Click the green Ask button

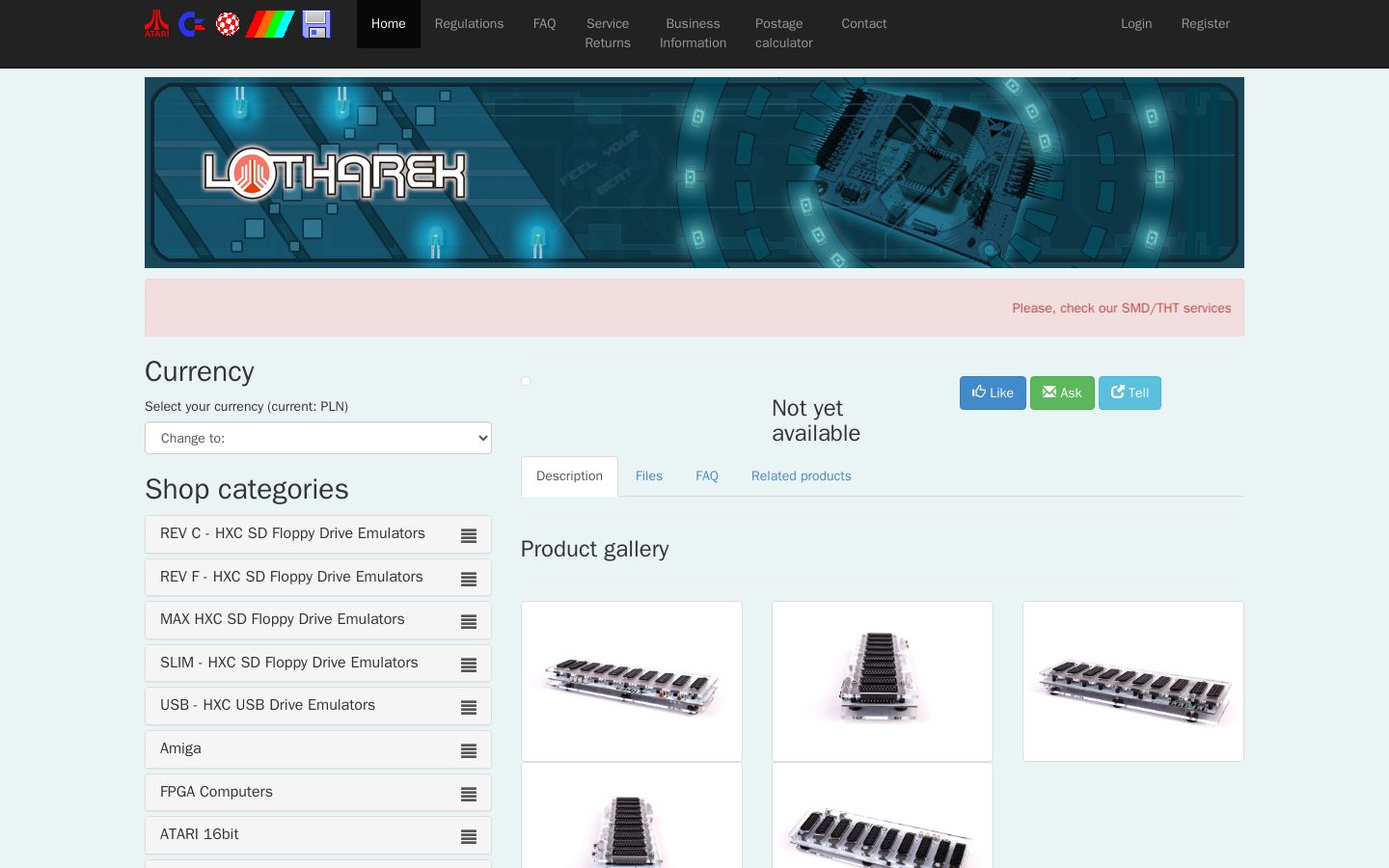point(1062,393)
